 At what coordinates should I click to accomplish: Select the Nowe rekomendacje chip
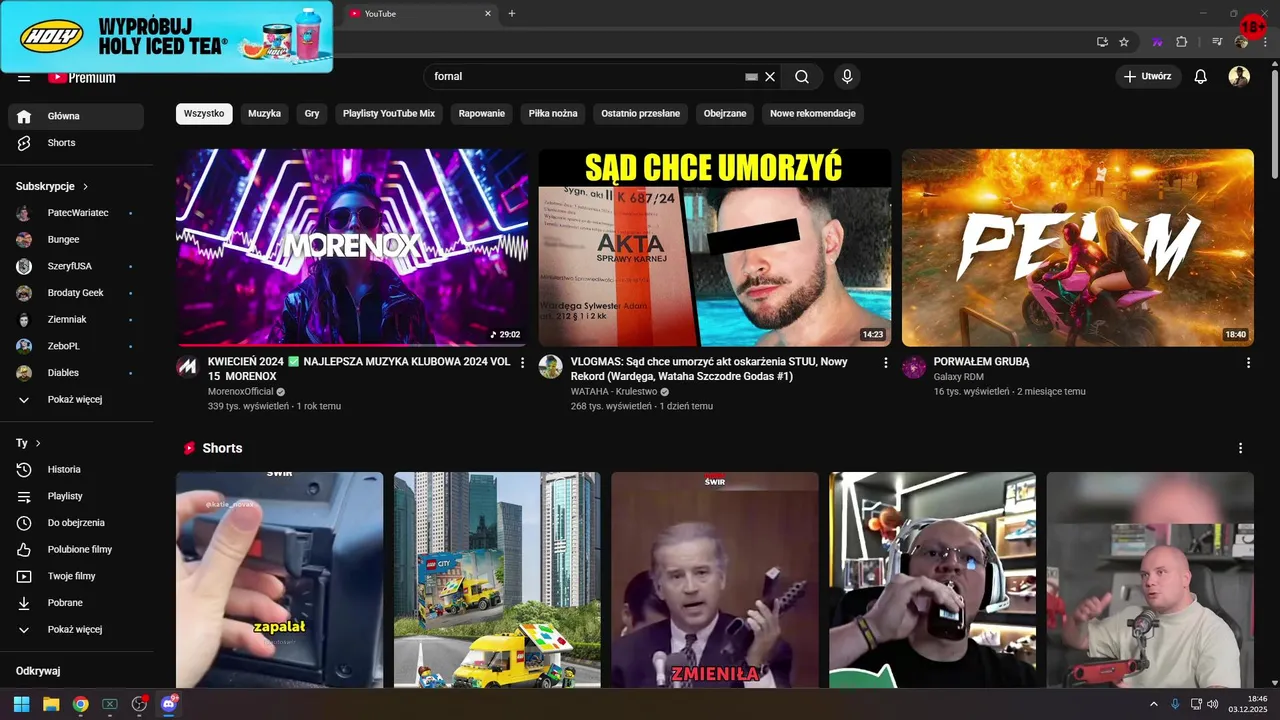(x=813, y=114)
